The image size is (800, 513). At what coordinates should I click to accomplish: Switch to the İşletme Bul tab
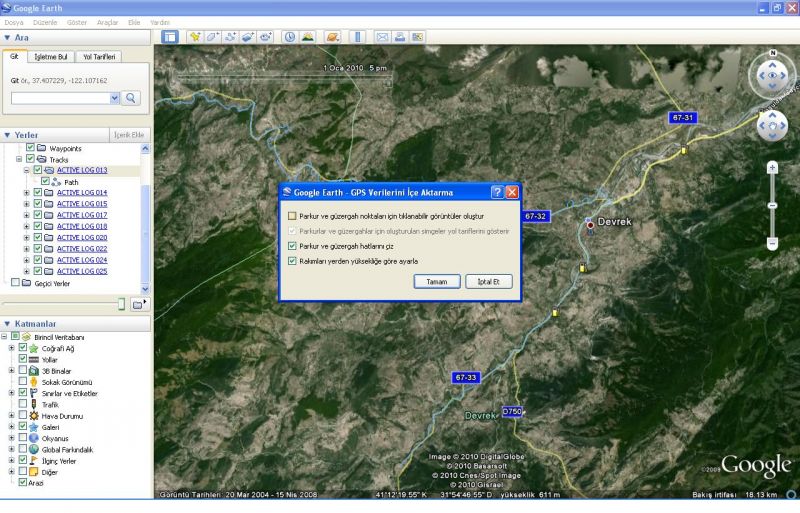tap(48, 57)
